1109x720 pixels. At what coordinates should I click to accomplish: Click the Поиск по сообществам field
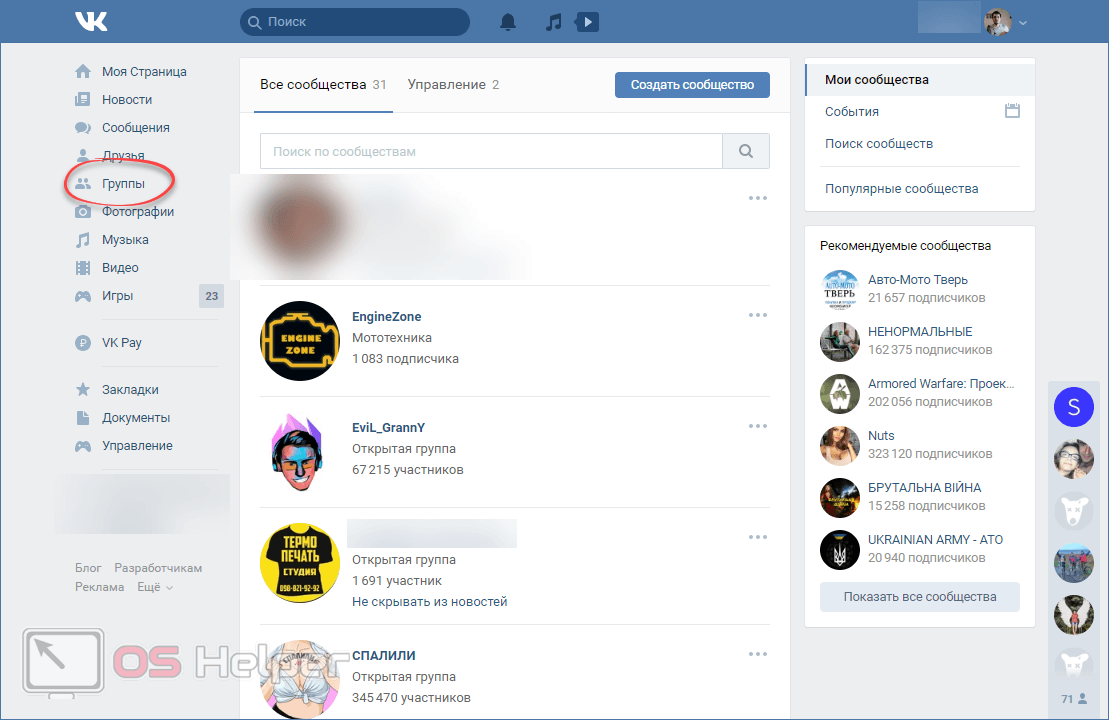pos(491,151)
